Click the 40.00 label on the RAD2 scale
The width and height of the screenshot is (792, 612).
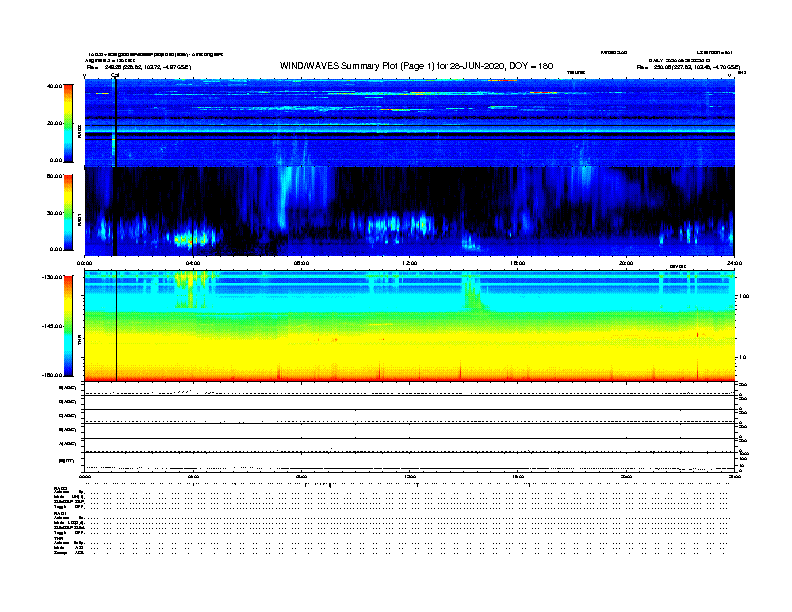click(54, 86)
